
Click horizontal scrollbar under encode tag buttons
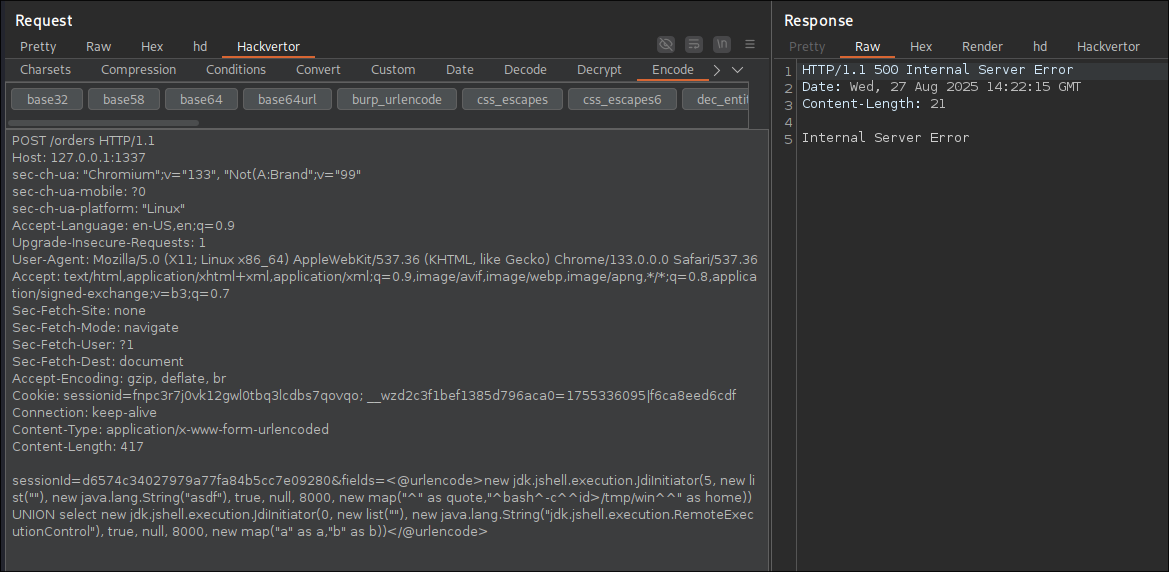(x=104, y=123)
